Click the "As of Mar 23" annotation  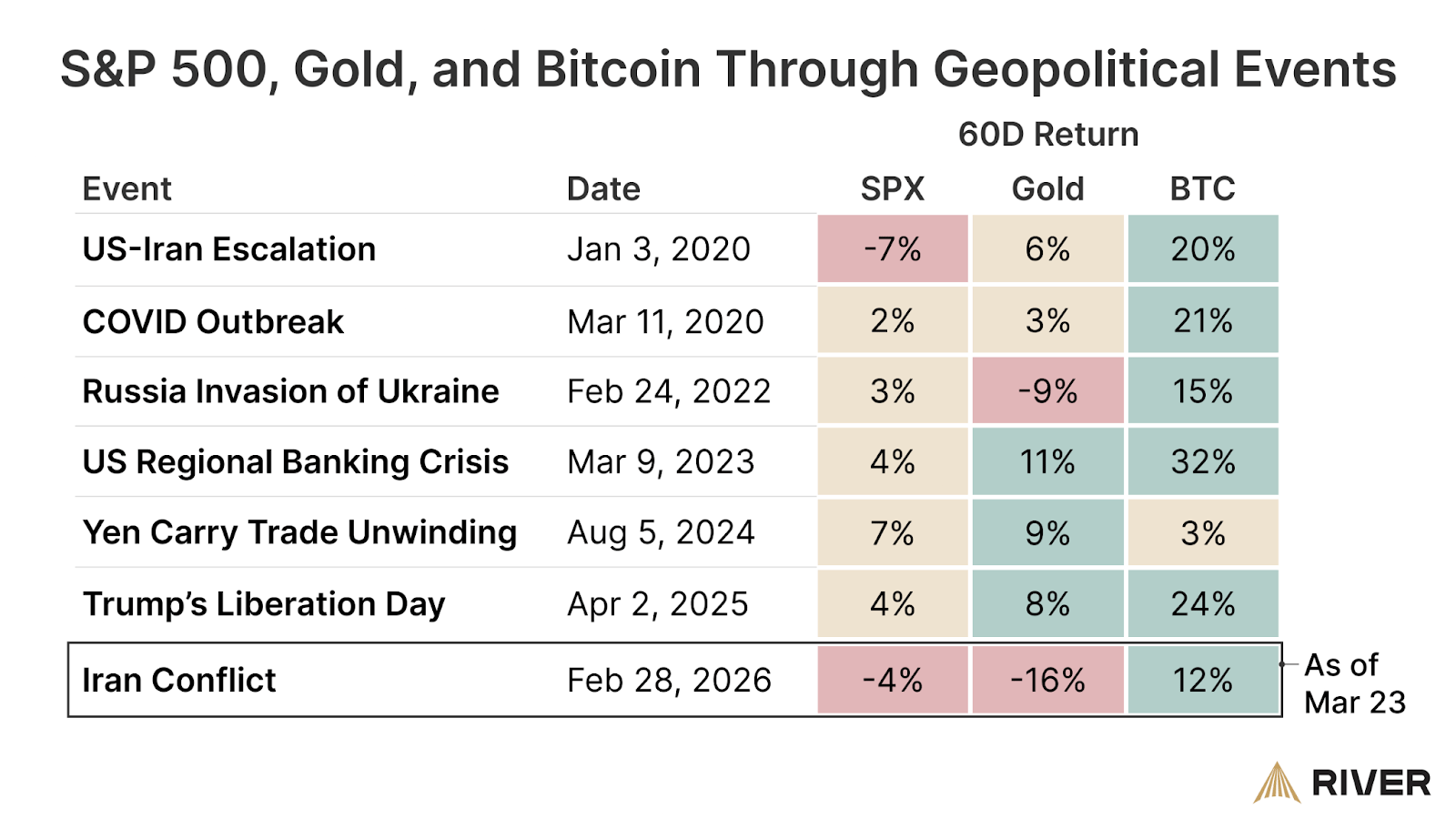point(1354,683)
